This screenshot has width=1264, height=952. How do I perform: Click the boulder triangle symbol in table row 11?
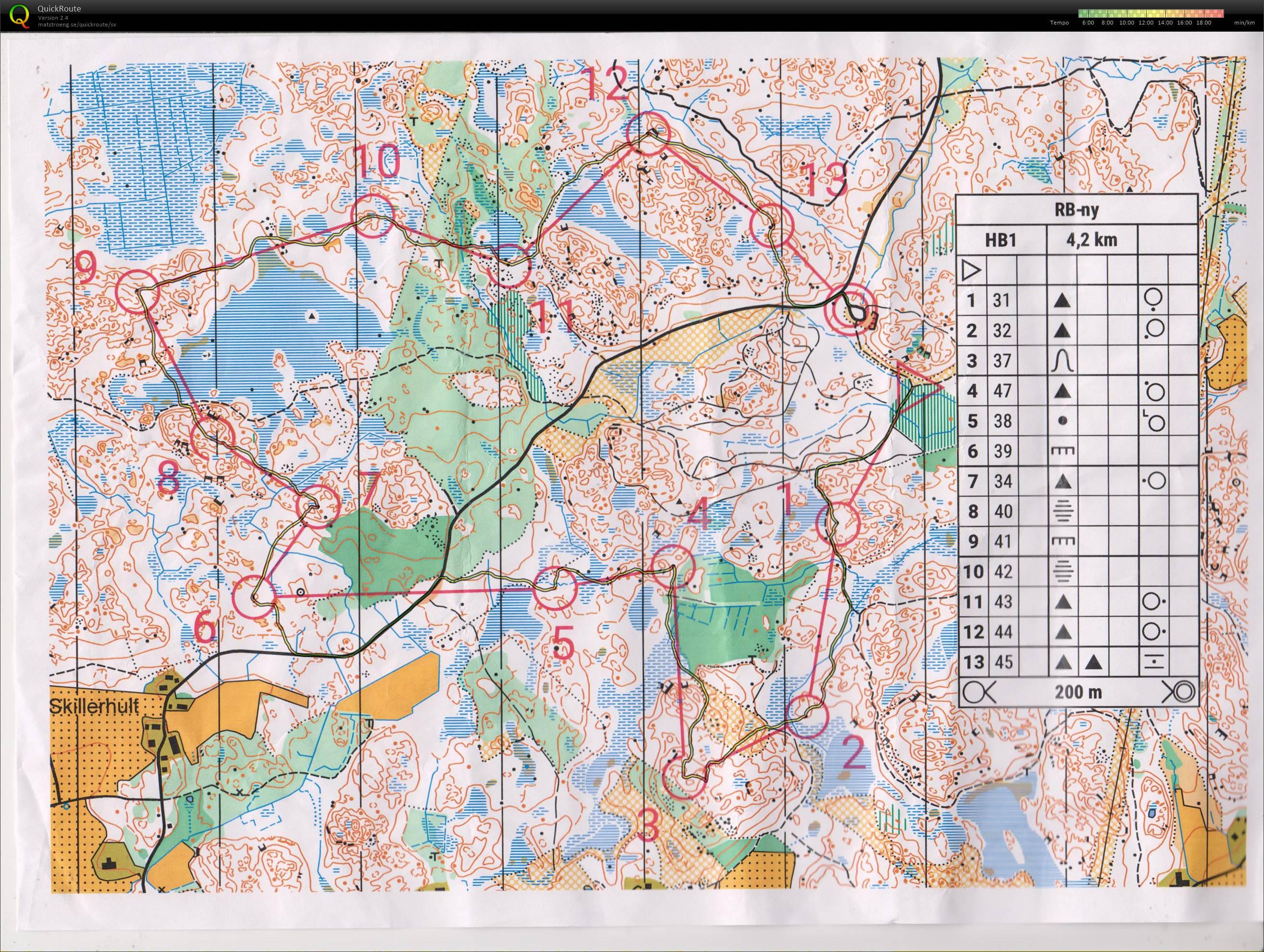point(1062,602)
